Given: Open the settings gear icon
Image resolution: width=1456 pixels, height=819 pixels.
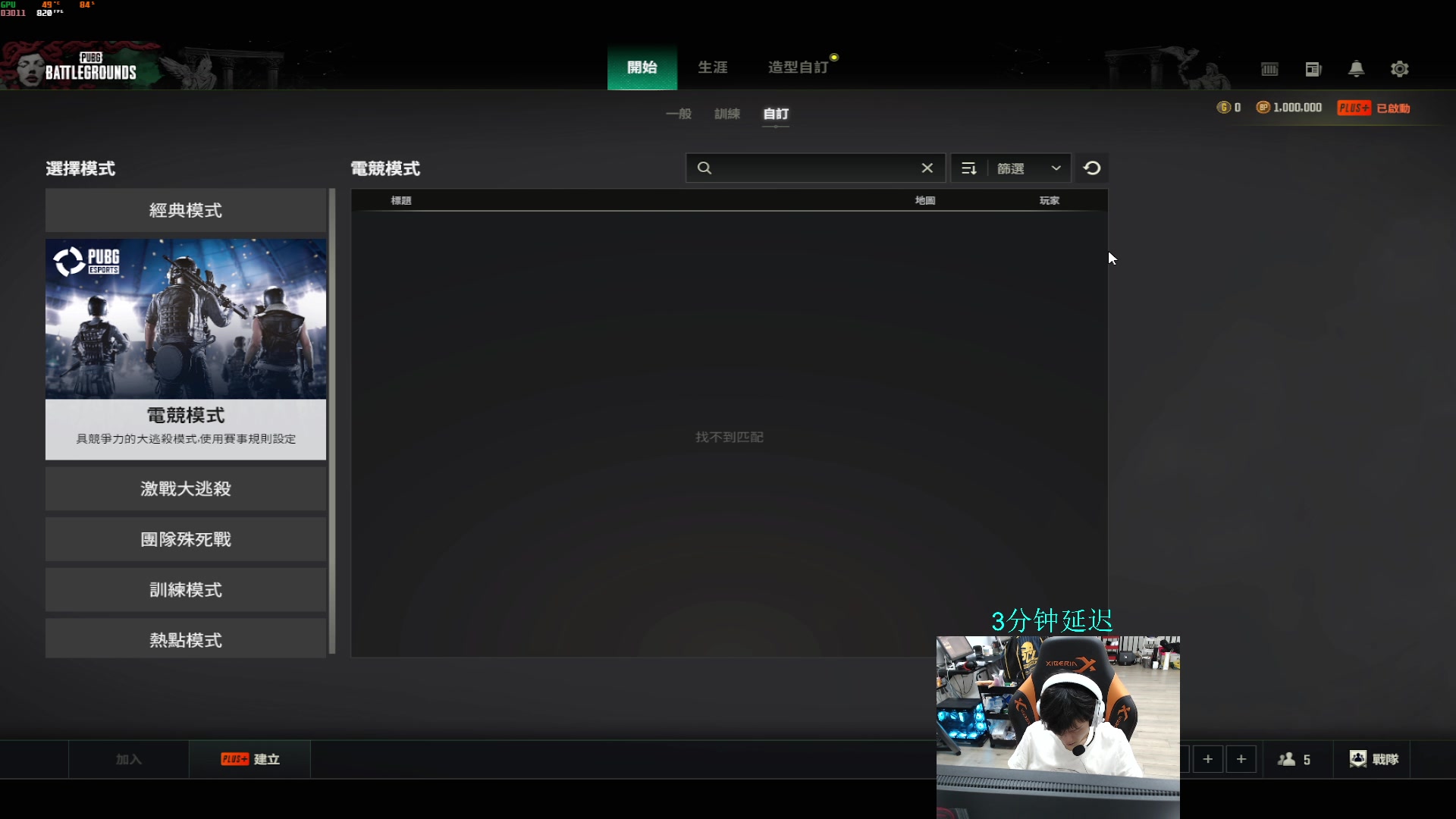Looking at the screenshot, I should point(1400,69).
